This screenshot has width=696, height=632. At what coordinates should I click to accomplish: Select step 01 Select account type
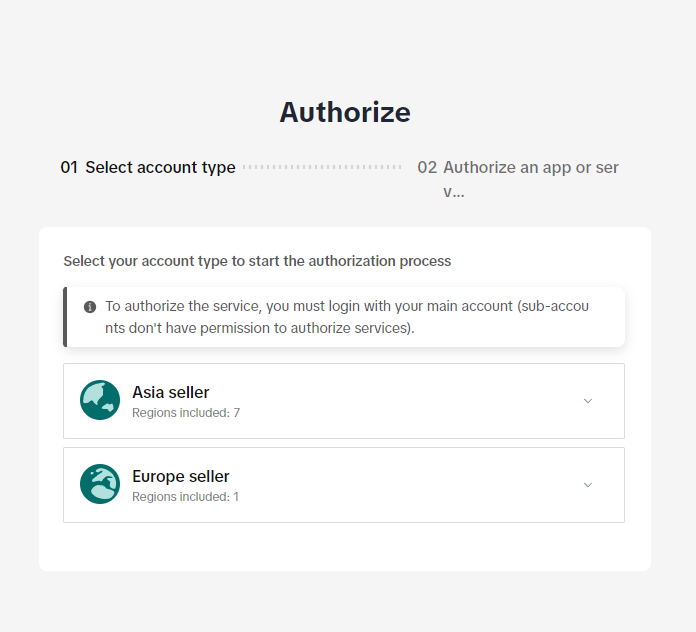(160, 168)
